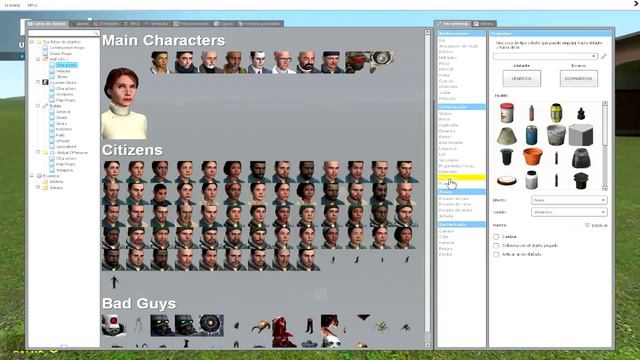Choose the yellow-green canister model
Viewport: 640px width, 360px height.
[x=556, y=113]
